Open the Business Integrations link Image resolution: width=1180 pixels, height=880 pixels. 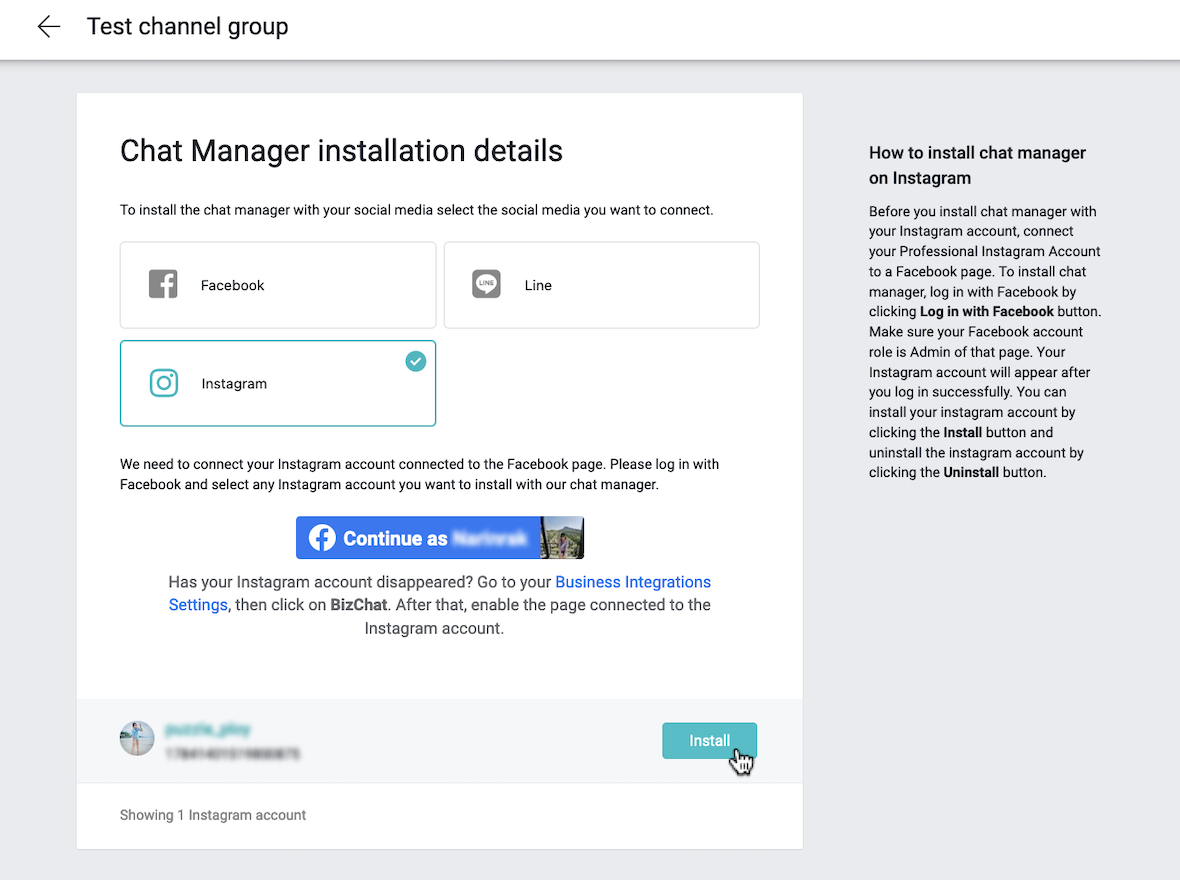coord(632,582)
